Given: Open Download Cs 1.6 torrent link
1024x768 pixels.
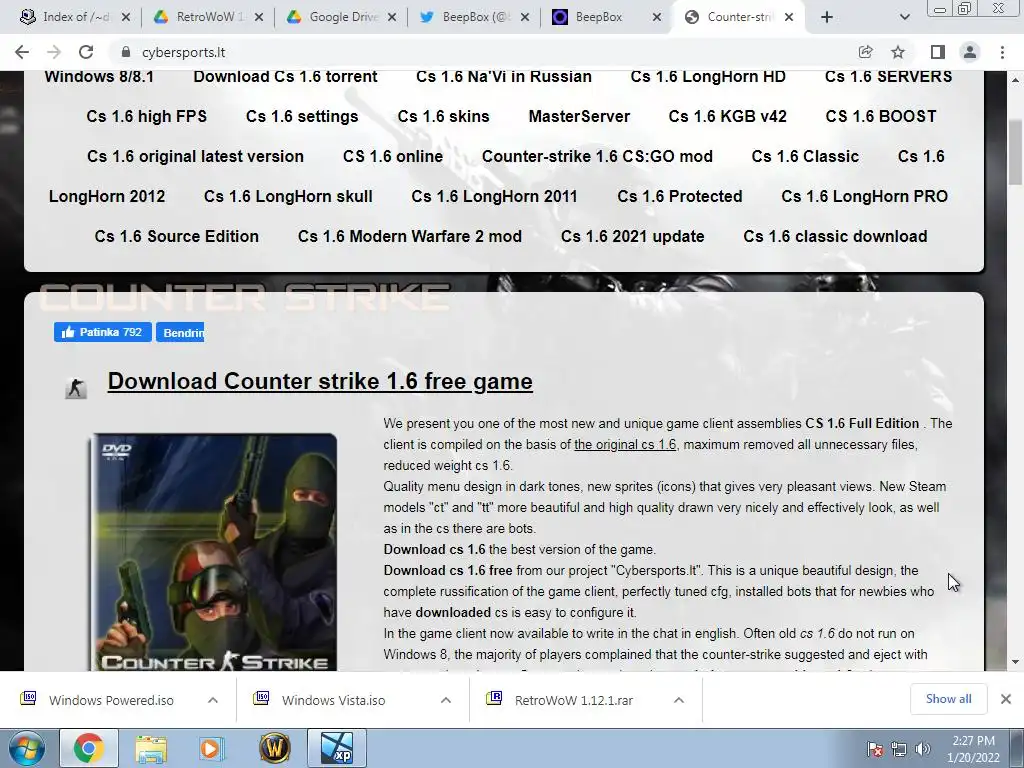Looking at the screenshot, I should pyautogui.click(x=285, y=76).
